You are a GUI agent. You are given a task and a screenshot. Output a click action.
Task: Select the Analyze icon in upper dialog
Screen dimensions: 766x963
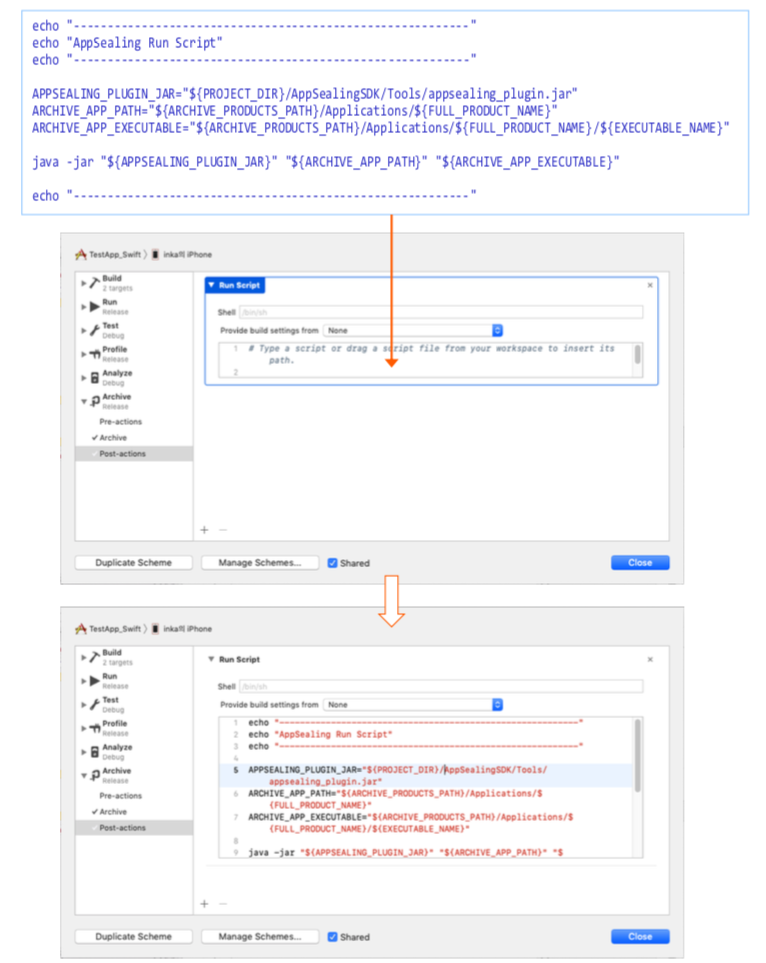coord(94,377)
